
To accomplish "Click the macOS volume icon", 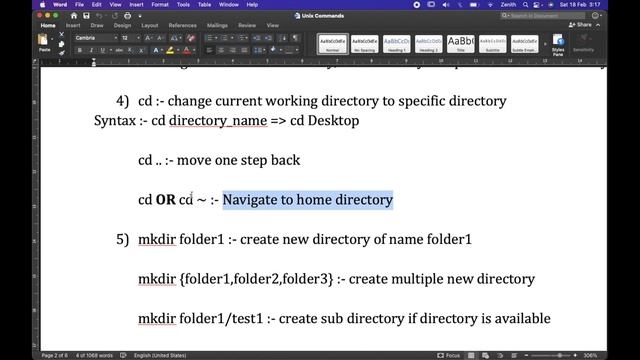I will pos(446,4).
